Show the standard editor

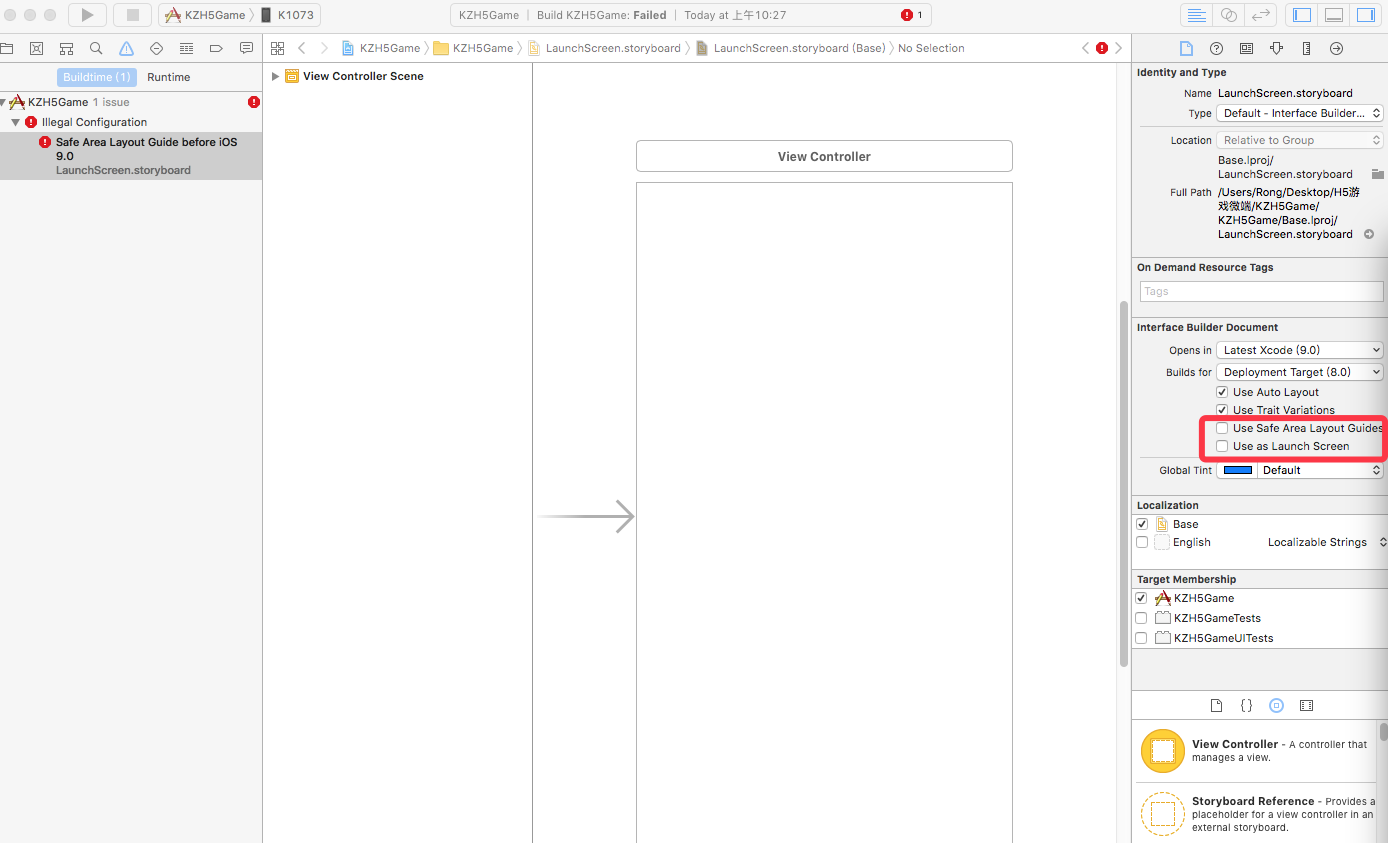pos(1195,15)
